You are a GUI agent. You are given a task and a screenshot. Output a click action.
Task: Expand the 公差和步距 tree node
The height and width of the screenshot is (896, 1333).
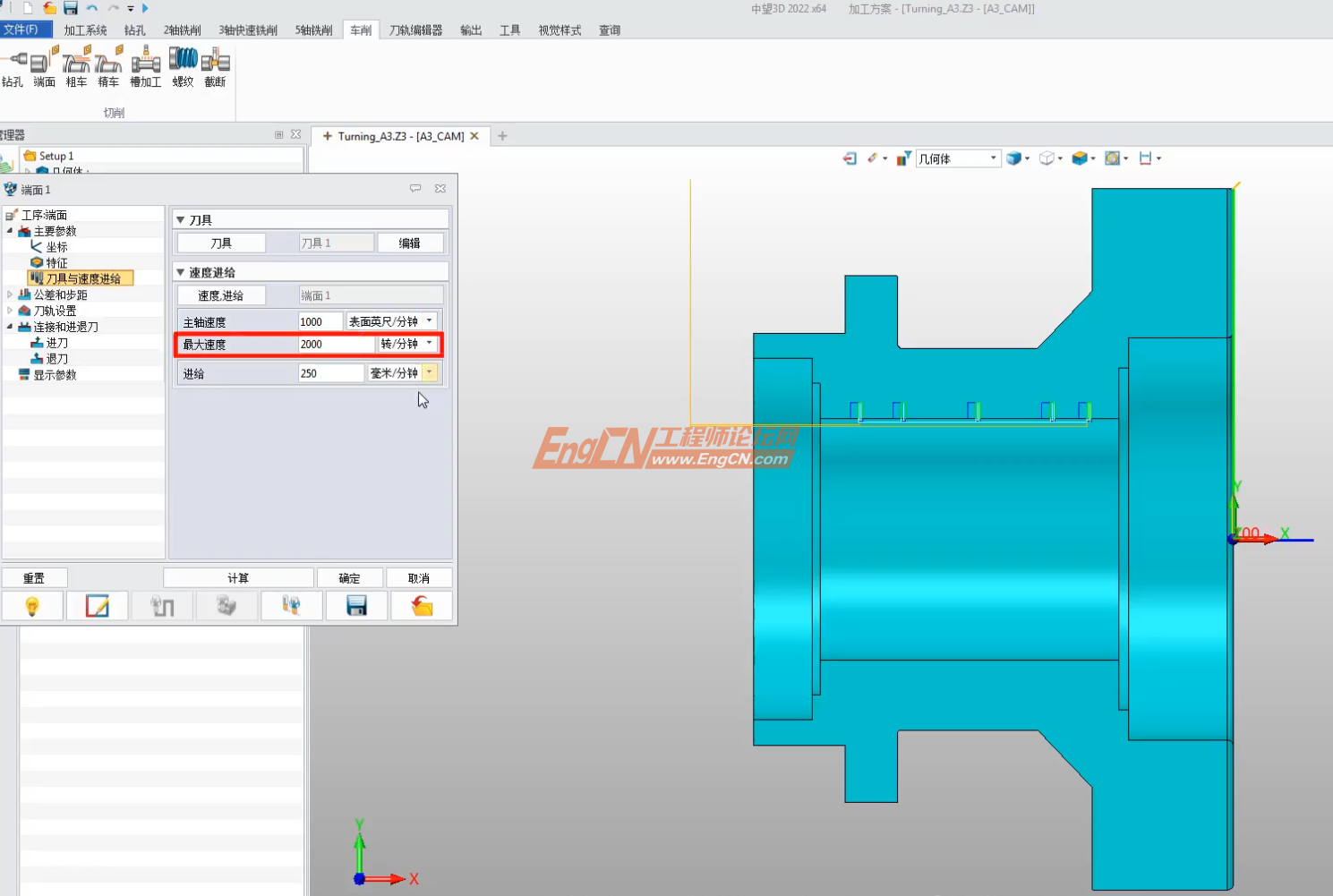(10, 294)
